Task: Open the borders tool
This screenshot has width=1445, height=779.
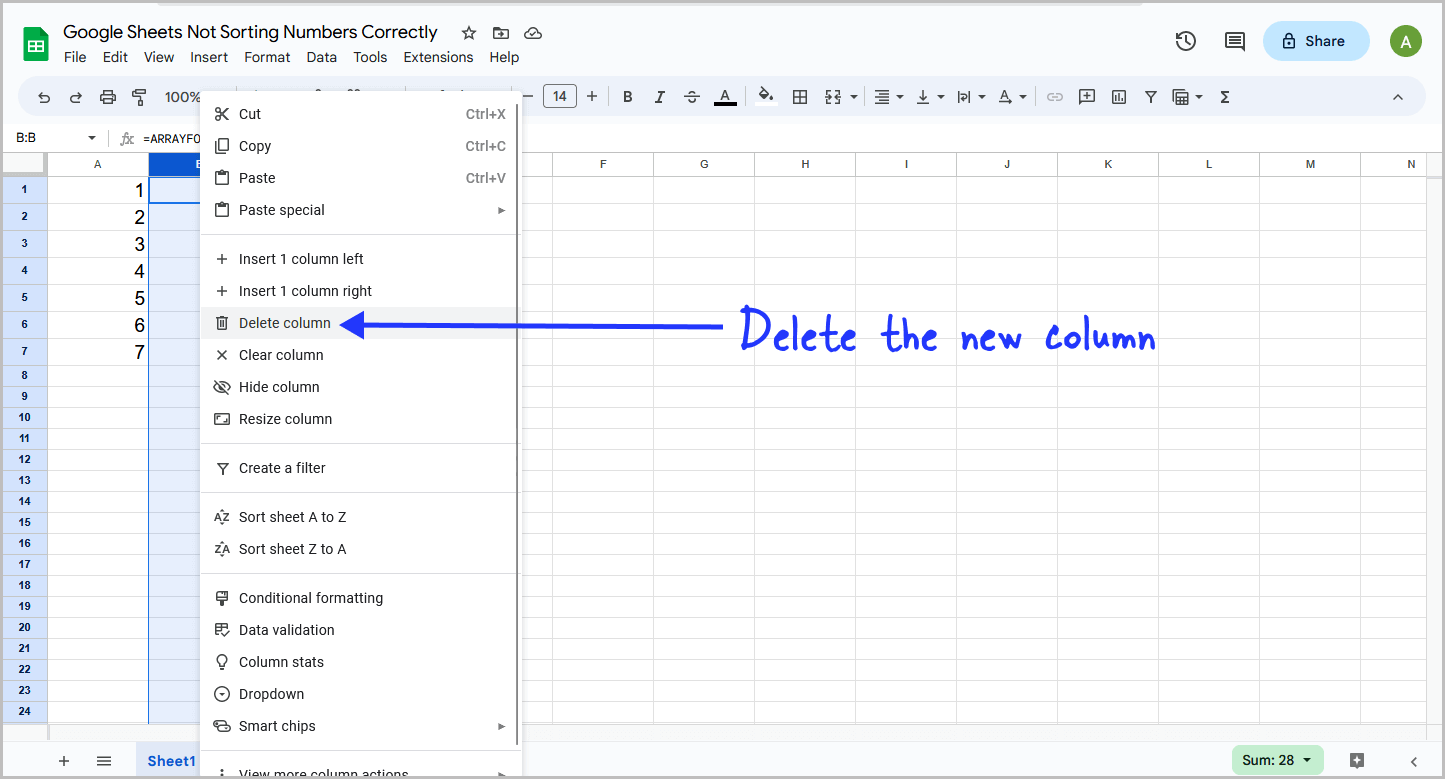Action: coord(800,97)
